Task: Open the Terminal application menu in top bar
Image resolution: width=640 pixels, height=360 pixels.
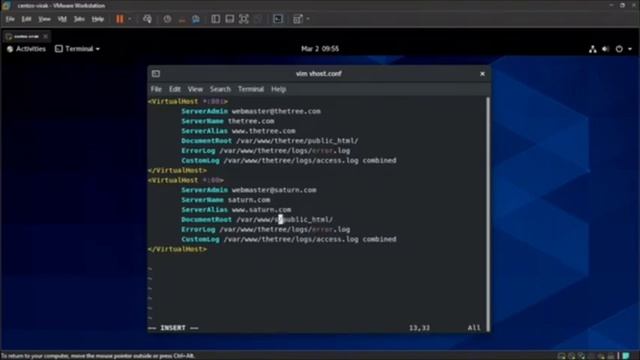Action: 78,49
